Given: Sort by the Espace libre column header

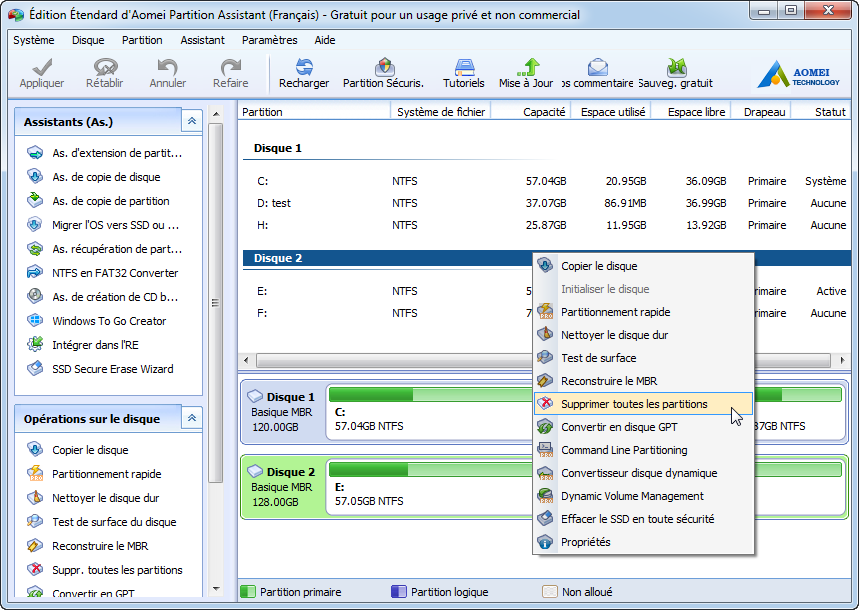Looking at the screenshot, I should pyautogui.click(x=690, y=112).
